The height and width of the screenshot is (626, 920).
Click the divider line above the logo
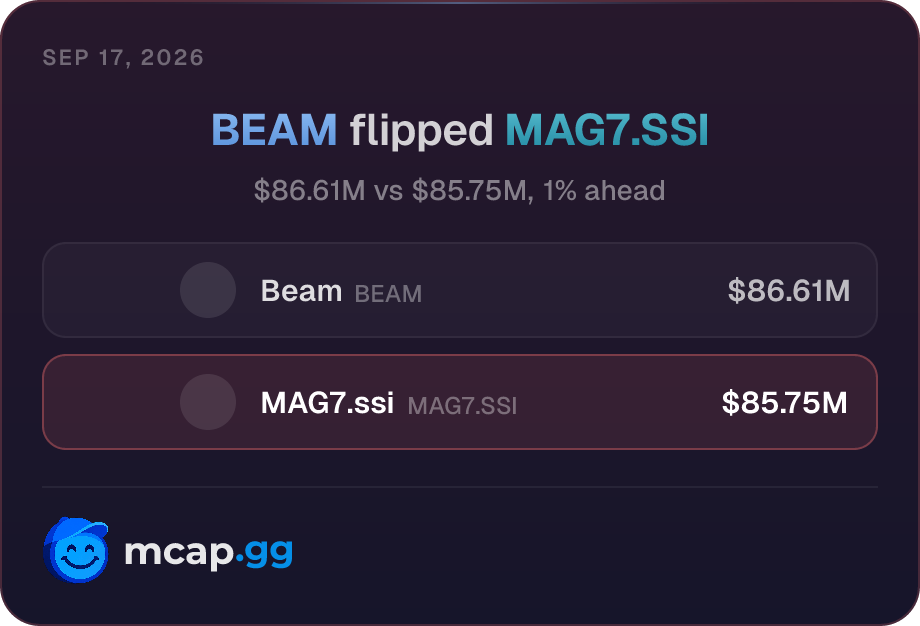pyautogui.click(x=460, y=487)
